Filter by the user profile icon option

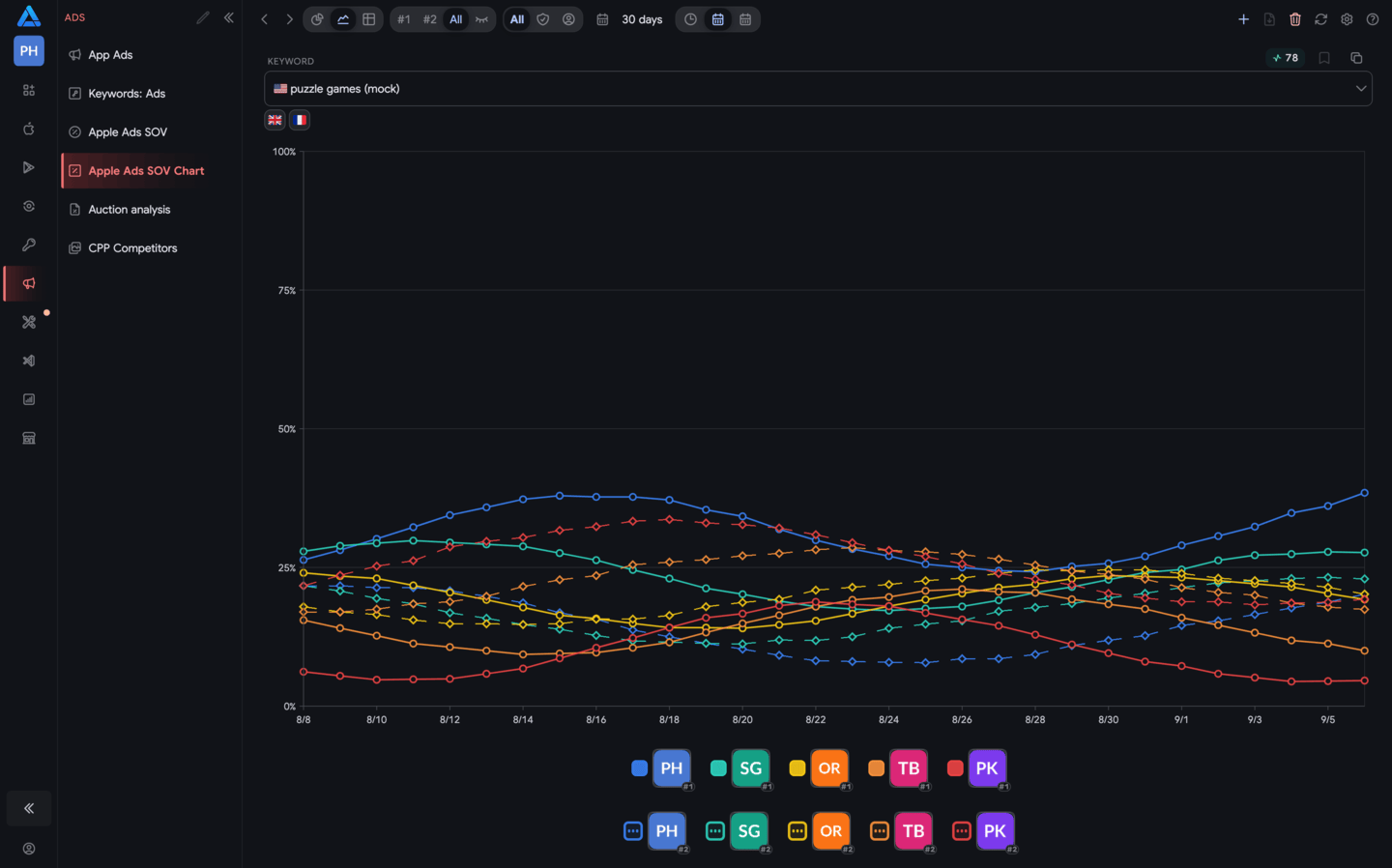(568, 19)
